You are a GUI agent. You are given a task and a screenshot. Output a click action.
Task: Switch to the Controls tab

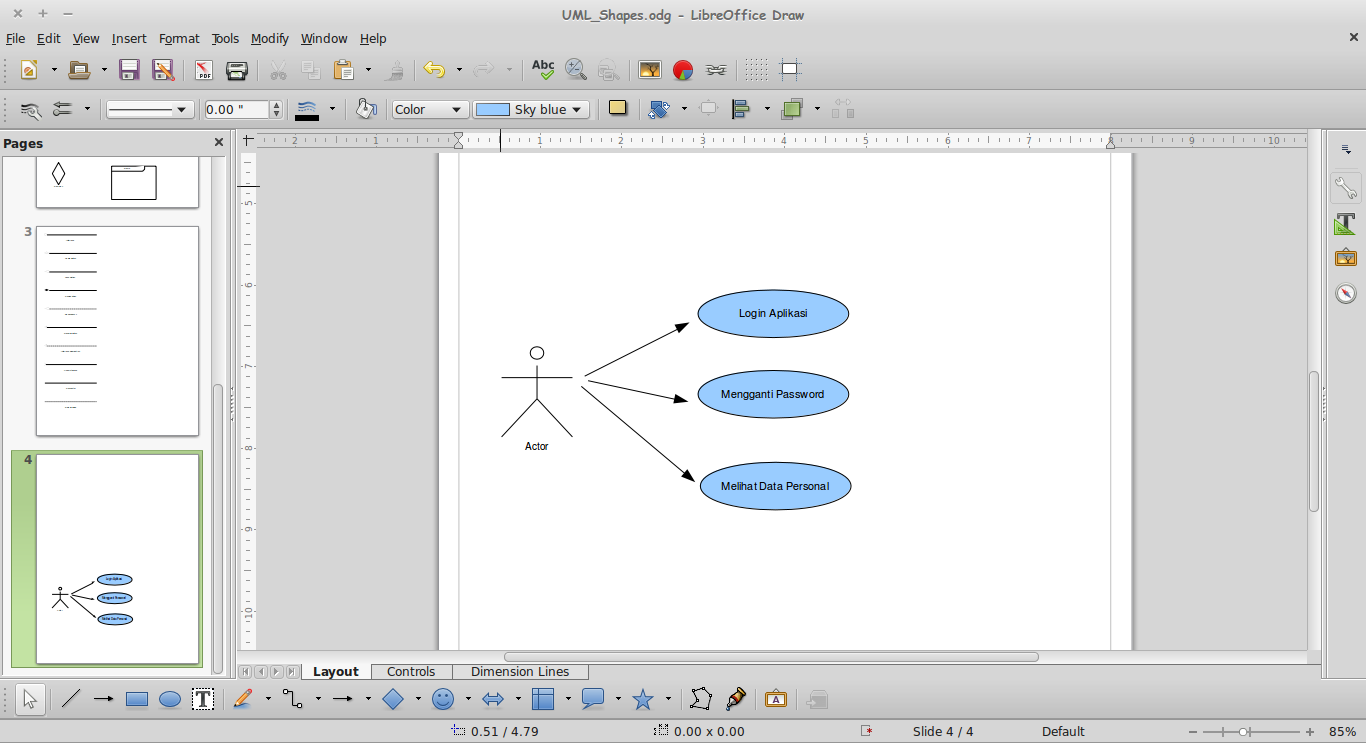click(412, 671)
